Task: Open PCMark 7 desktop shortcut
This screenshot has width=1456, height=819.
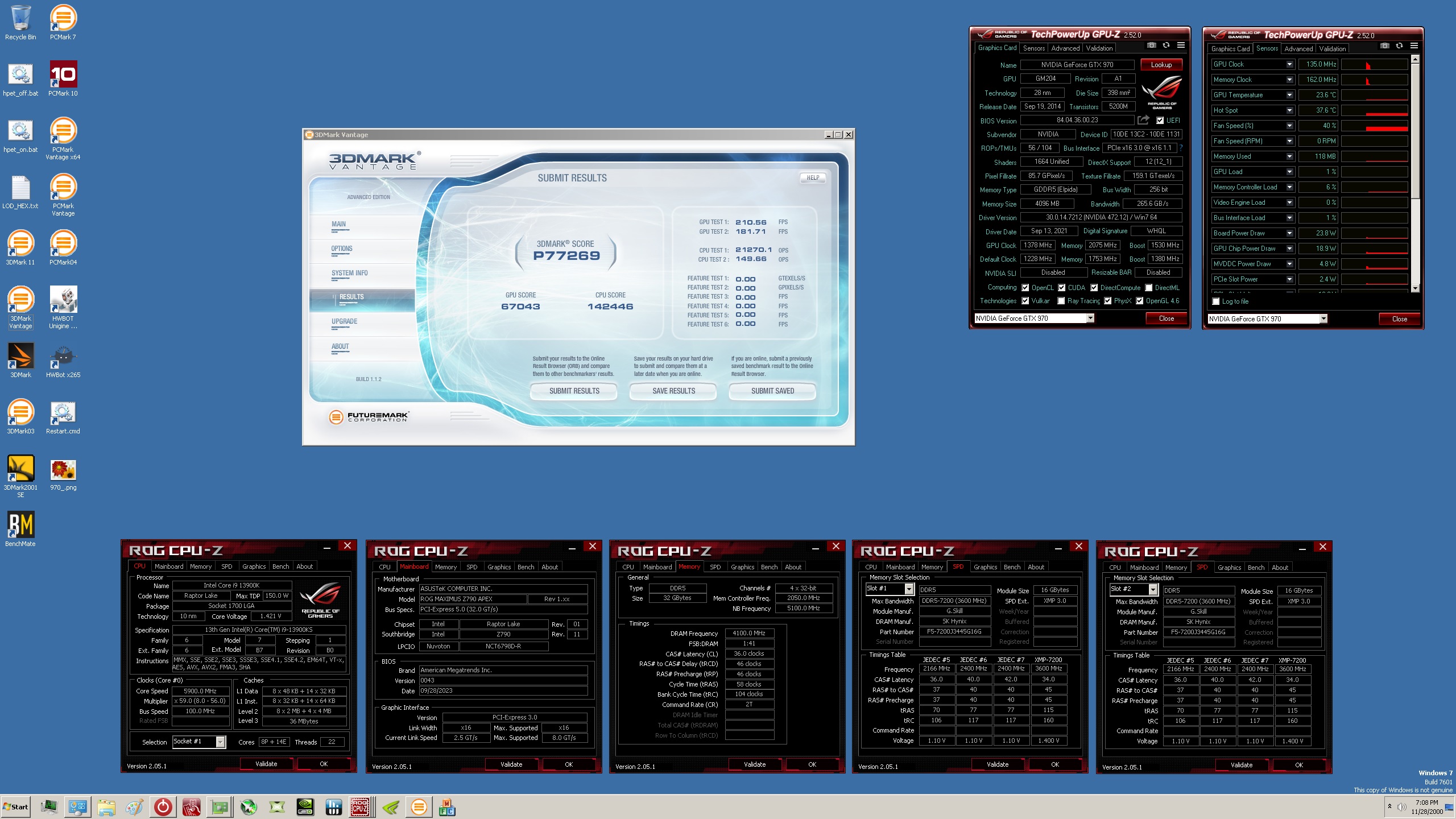Action: coord(63,23)
